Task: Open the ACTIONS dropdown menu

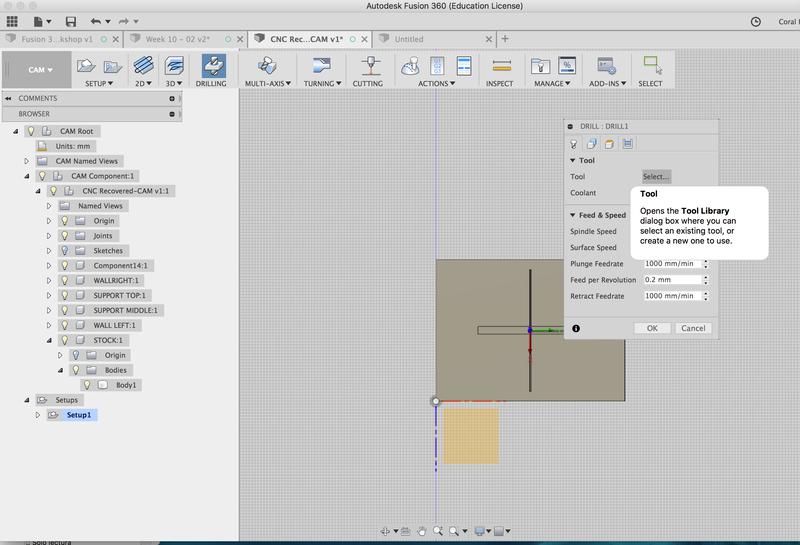Action: coord(436,84)
